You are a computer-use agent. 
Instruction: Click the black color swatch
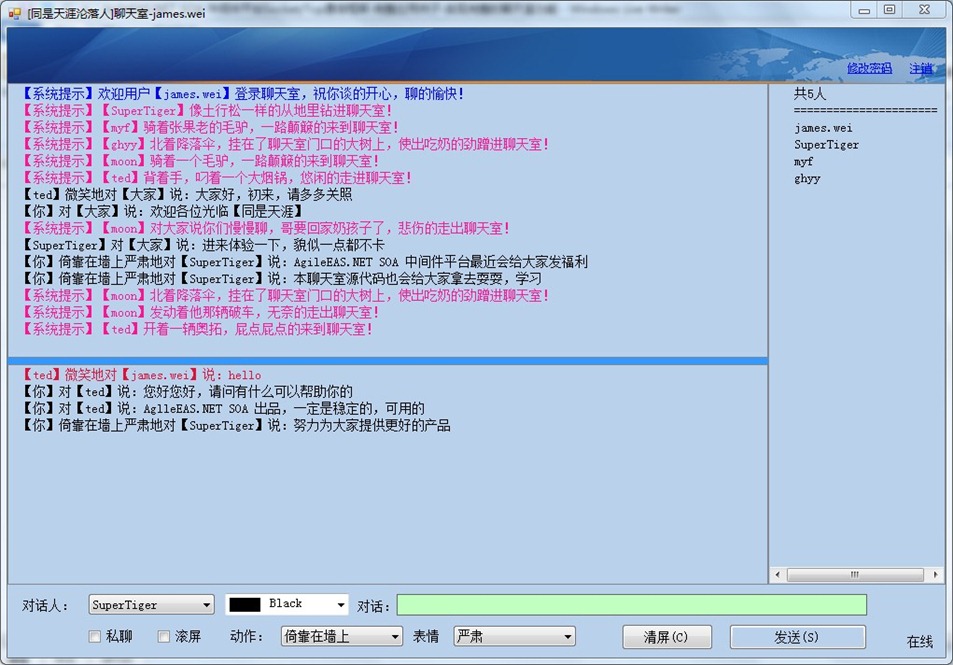click(x=245, y=604)
